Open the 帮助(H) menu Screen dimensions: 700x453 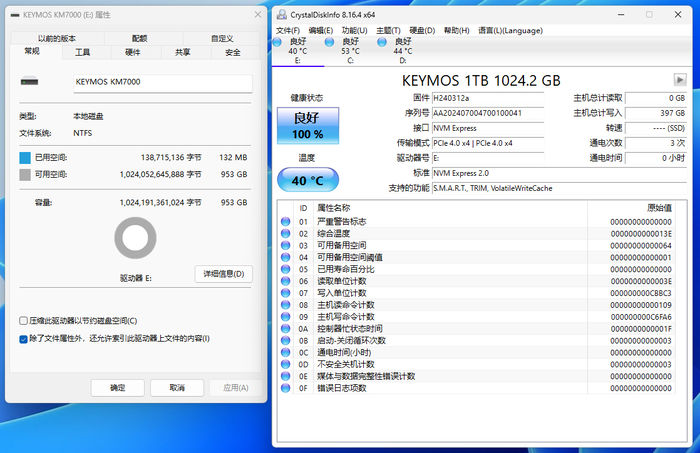tap(456, 30)
